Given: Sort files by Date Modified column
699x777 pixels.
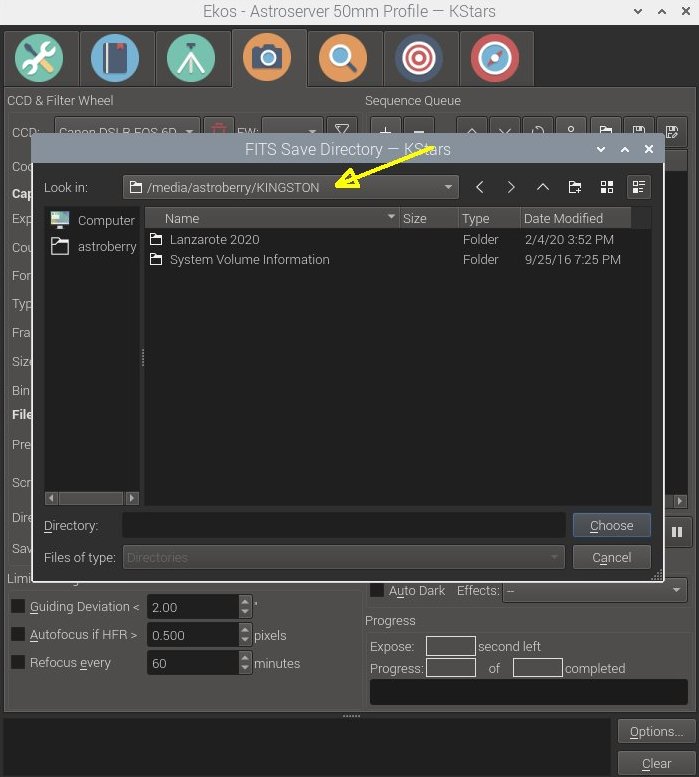Looking at the screenshot, I should 576,219.
